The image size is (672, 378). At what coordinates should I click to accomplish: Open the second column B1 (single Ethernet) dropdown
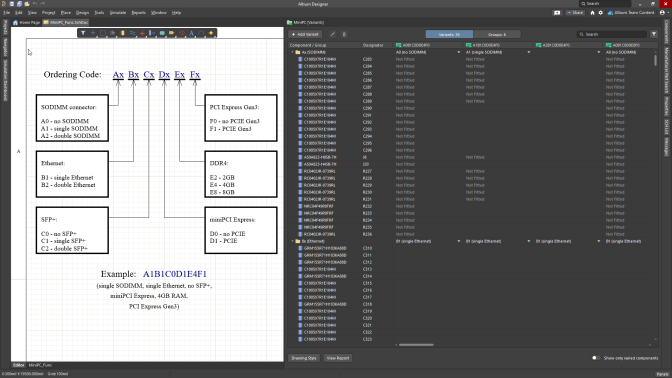(x=528, y=241)
